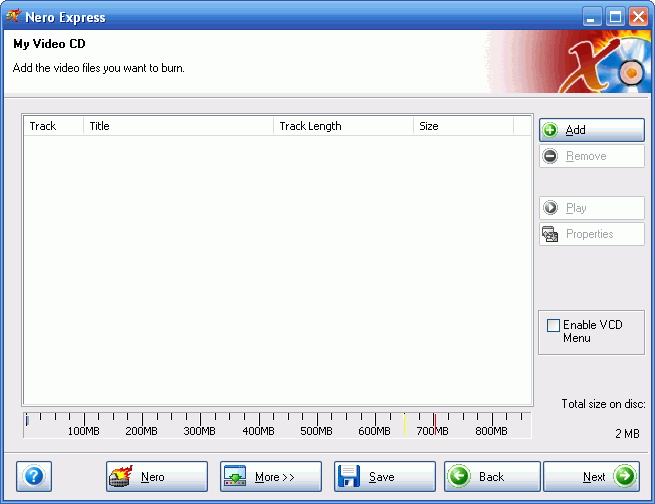Image resolution: width=655 pixels, height=504 pixels.
Task: Click the Nero Express title bar icon
Action: click(x=13, y=17)
